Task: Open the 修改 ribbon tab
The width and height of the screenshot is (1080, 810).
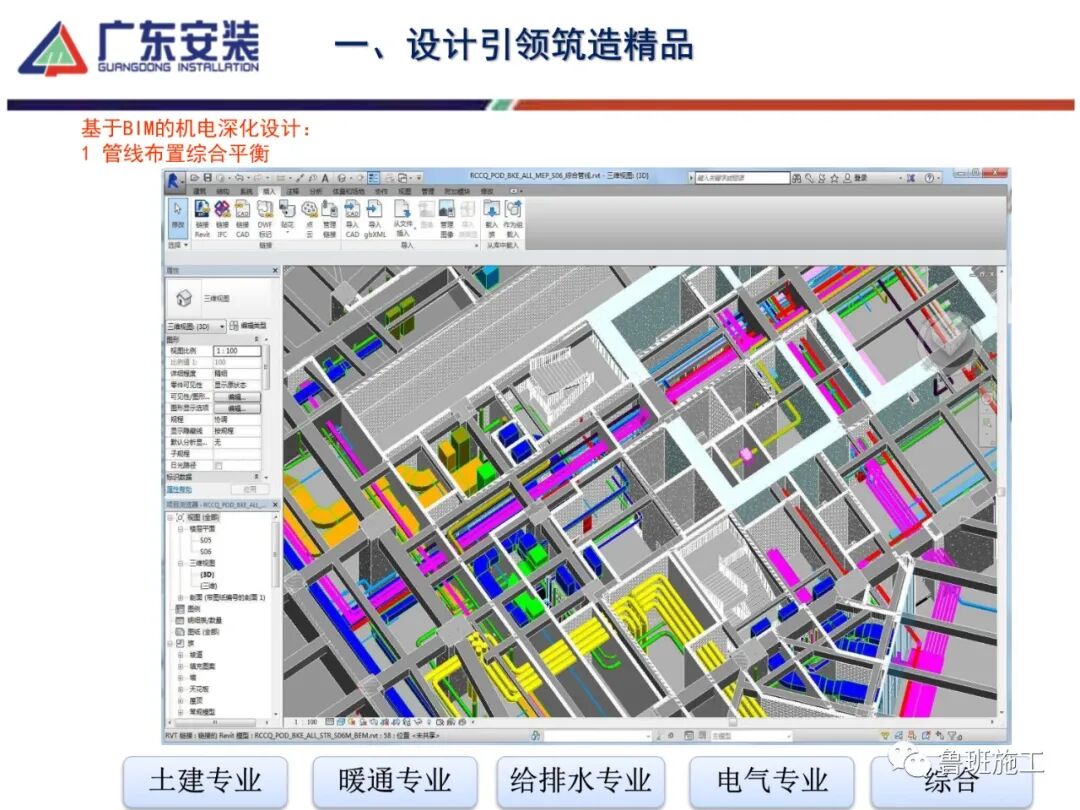Action: point(487,191)
